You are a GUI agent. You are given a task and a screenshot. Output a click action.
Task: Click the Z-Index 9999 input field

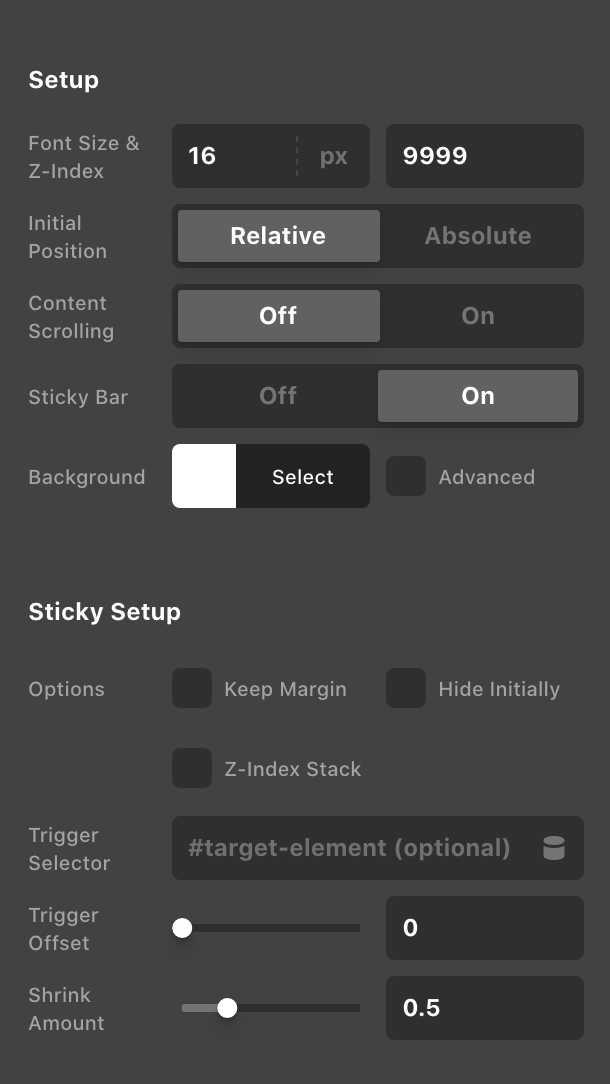(x=484, y=156)
